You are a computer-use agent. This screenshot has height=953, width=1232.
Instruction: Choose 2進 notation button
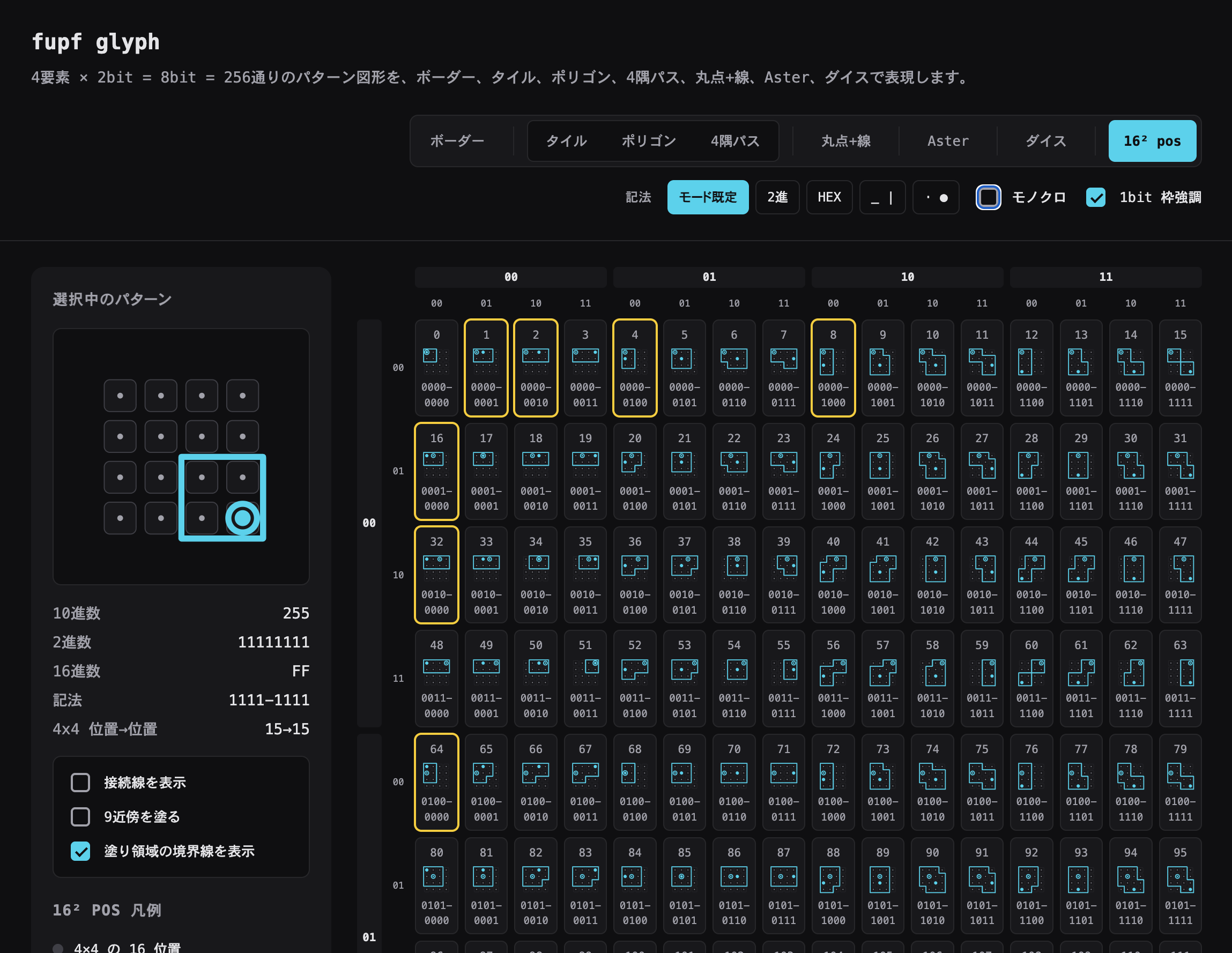tap(777, 197)
